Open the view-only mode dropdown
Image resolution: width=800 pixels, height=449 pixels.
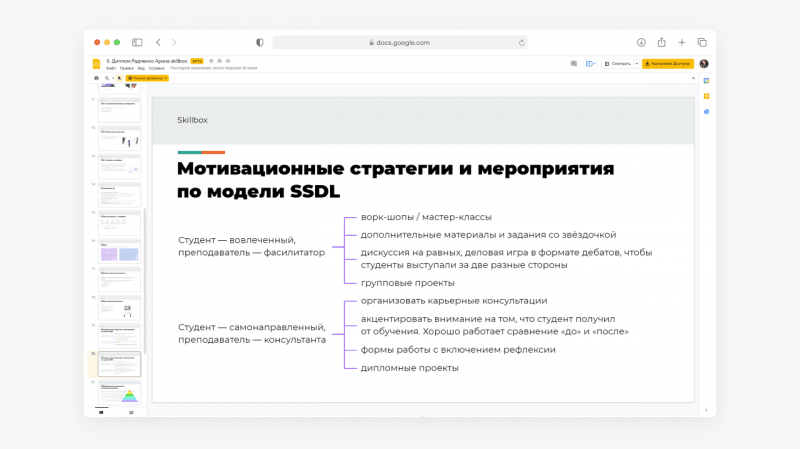(147, 78)
